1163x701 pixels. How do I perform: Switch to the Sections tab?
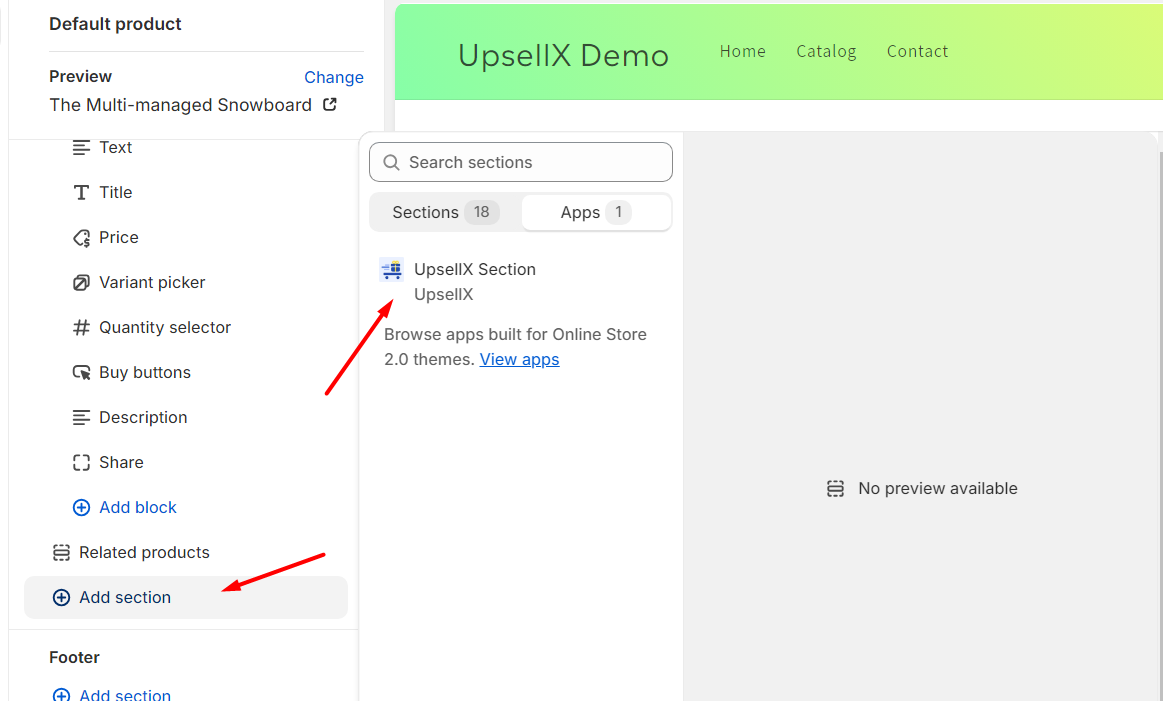click(x=445, y=212)
